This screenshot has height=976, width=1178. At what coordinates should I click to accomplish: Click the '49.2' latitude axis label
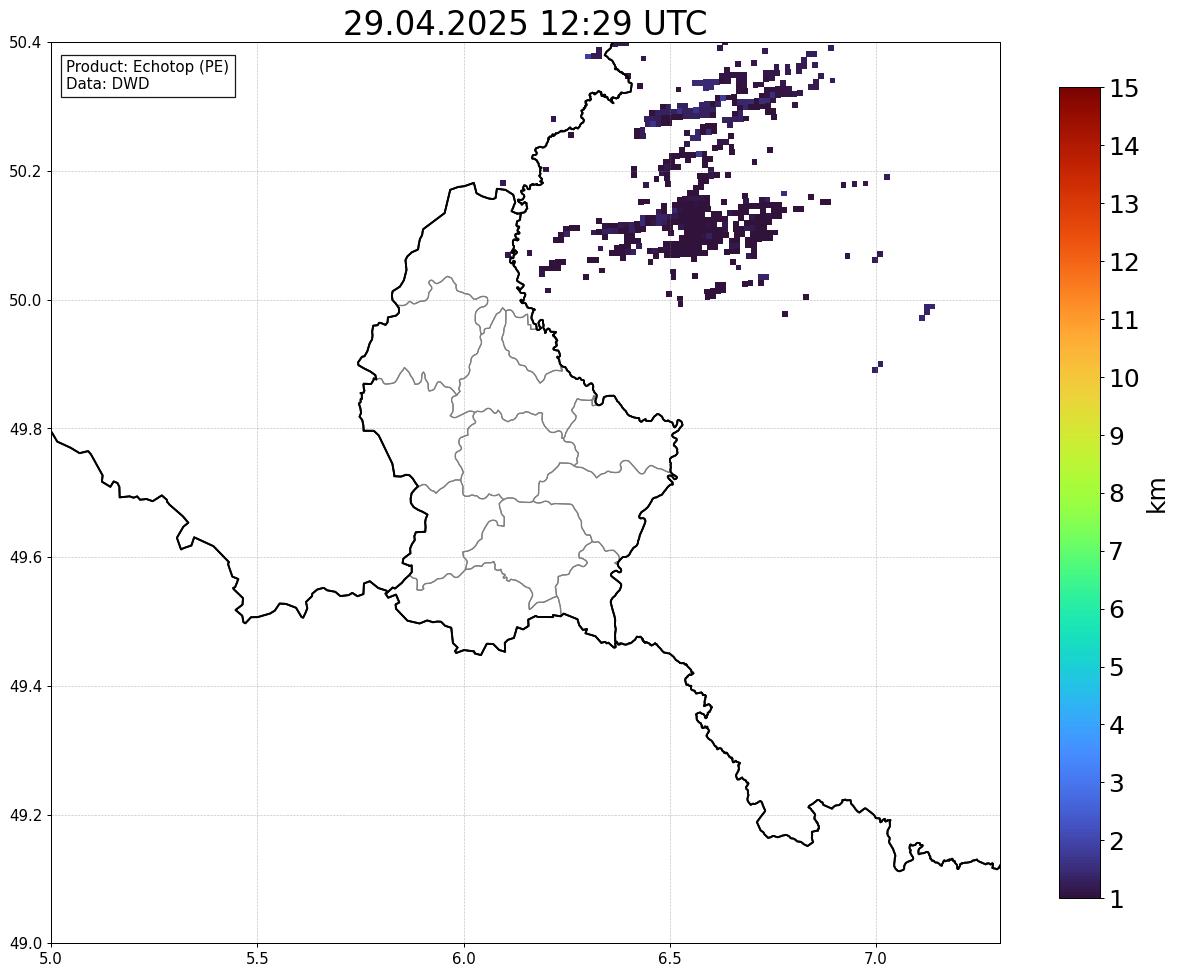[x=24, y=815]
